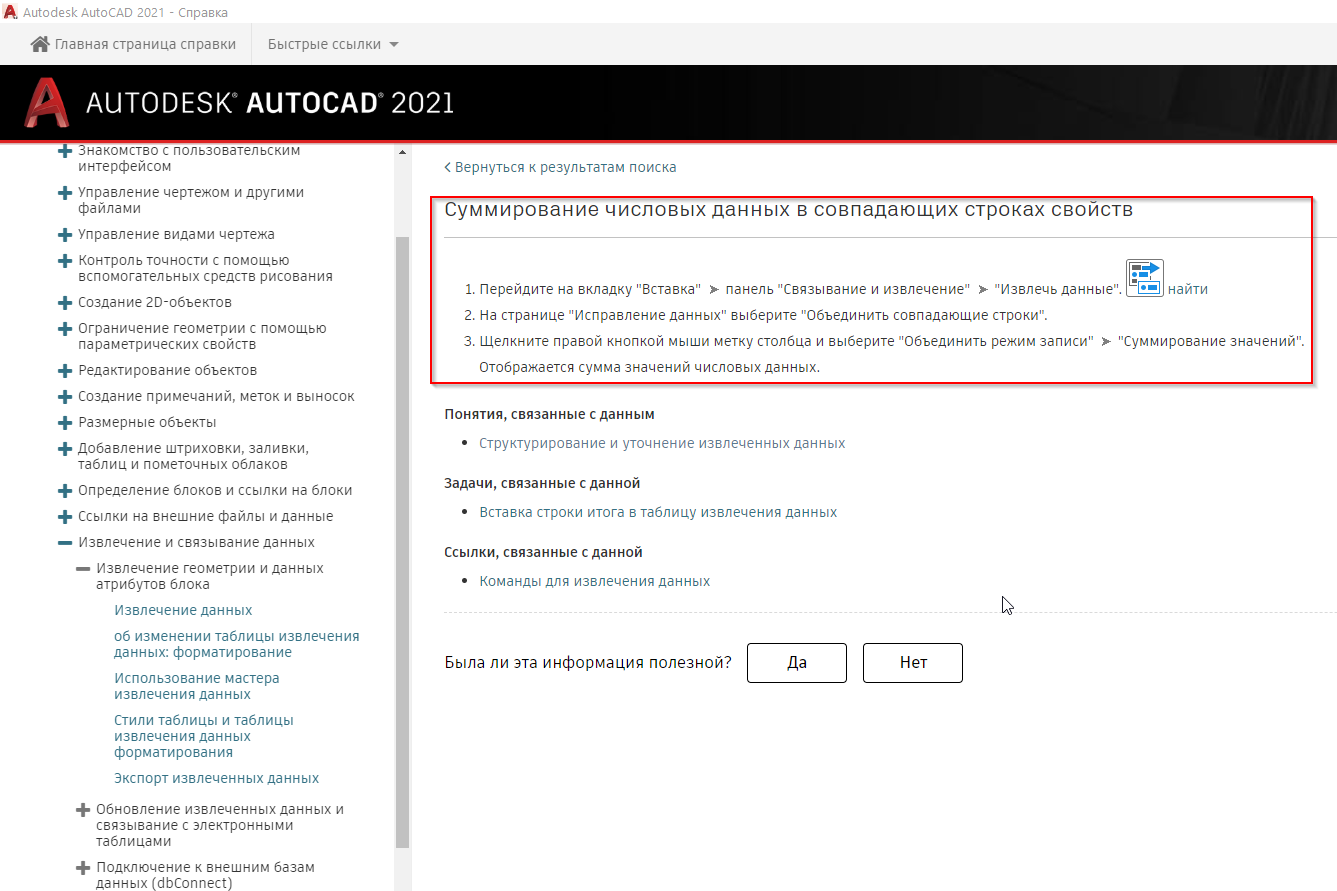Viewport: 1337px width, 891px height.
Task: Collapse Извлечение и связывание данных node
Action: pos(65,543)
